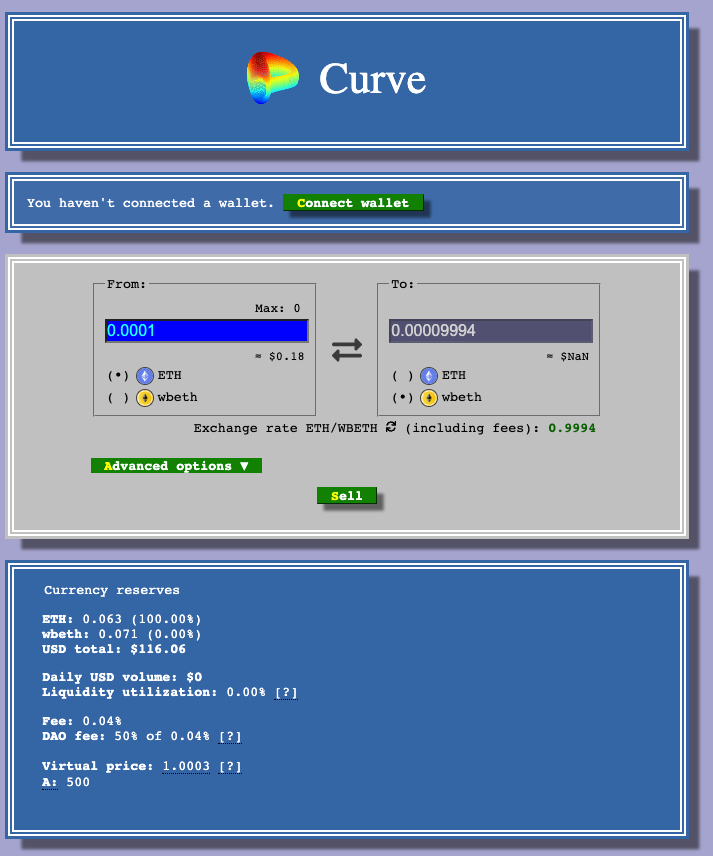Click the ETH coin icon under From

pyautogui.click(x=145, y=376)
